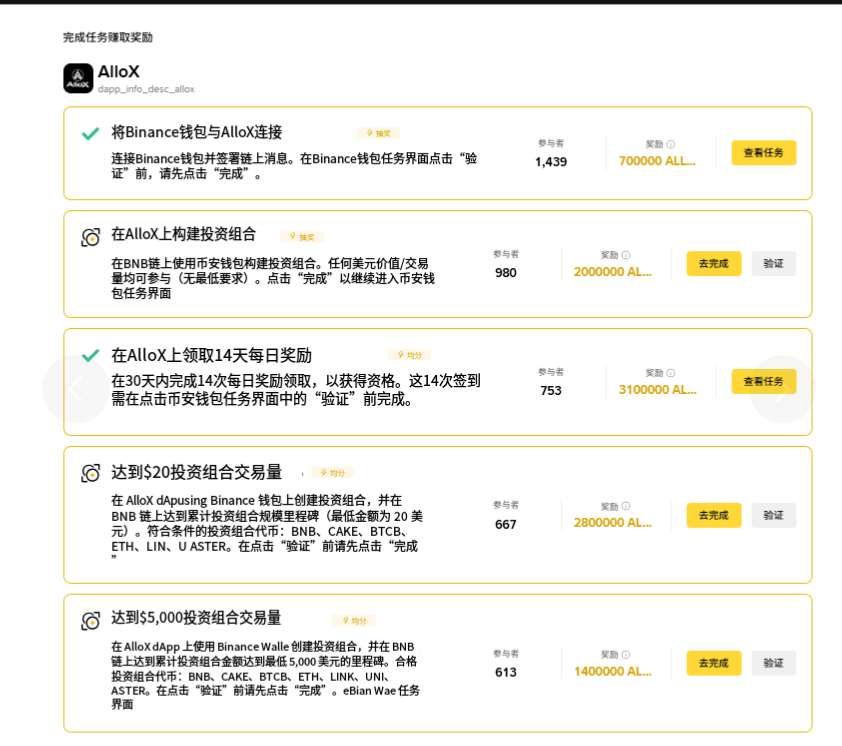Click the AlloX app logo icon
Viewport: 842px width, 746px height.
(78, 78)
